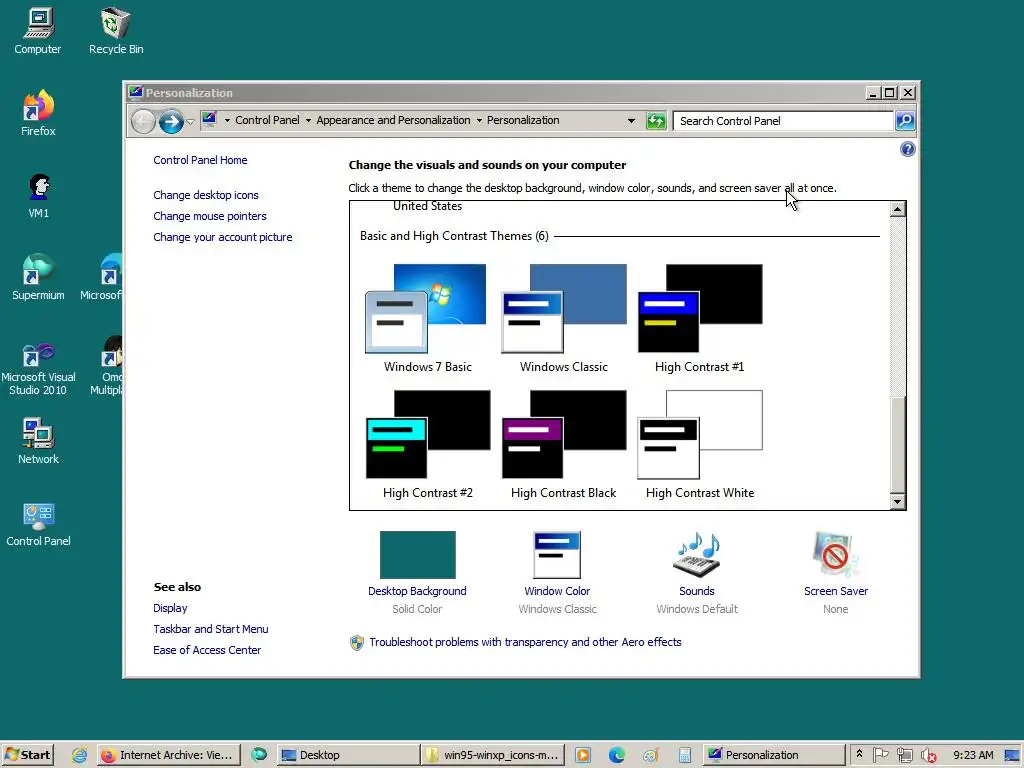Open the address bar history dropdown

[x=631, y=121]
